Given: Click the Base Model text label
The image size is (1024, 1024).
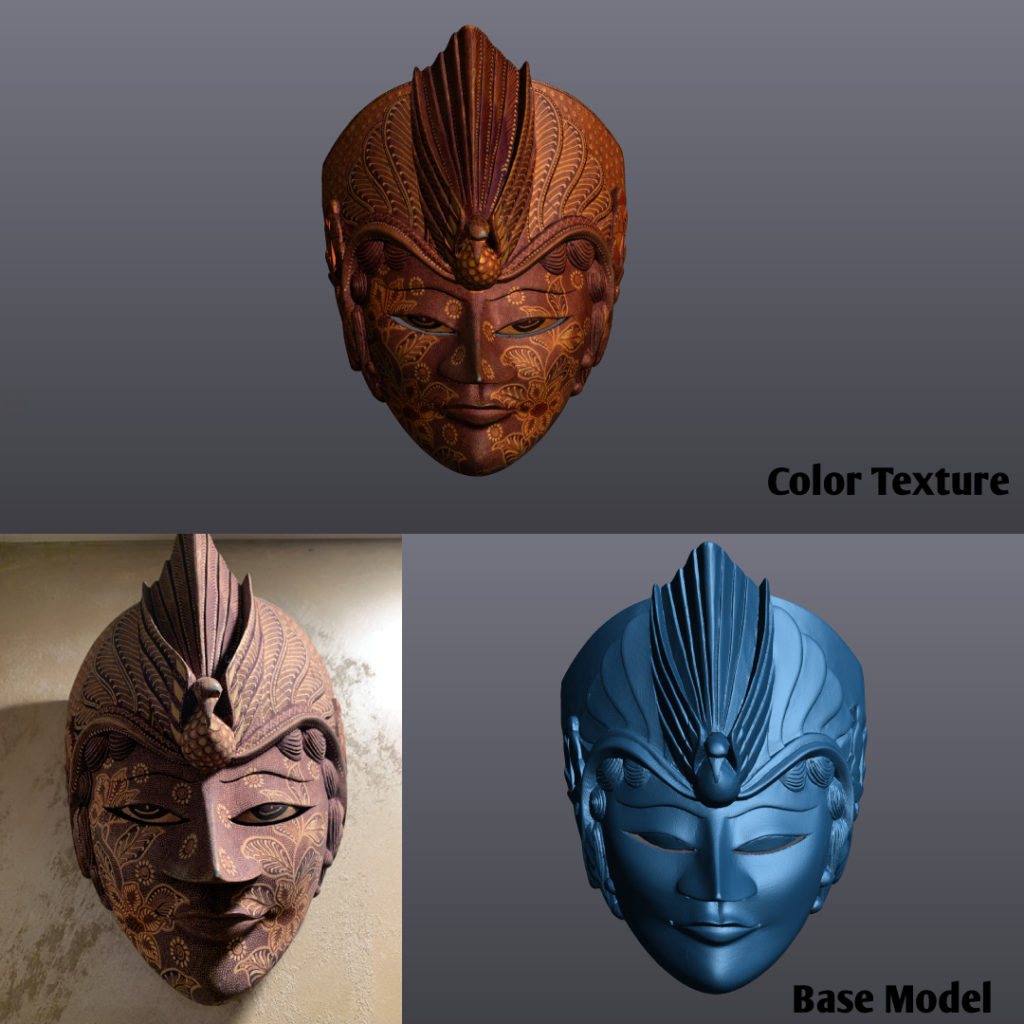Looking at the screenshot, I should click(x=893, y=998).
